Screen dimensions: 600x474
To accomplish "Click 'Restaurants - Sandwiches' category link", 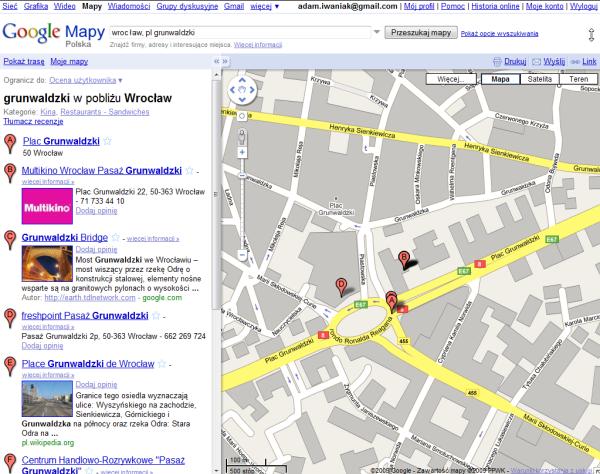I will click(x=105, y=112).
